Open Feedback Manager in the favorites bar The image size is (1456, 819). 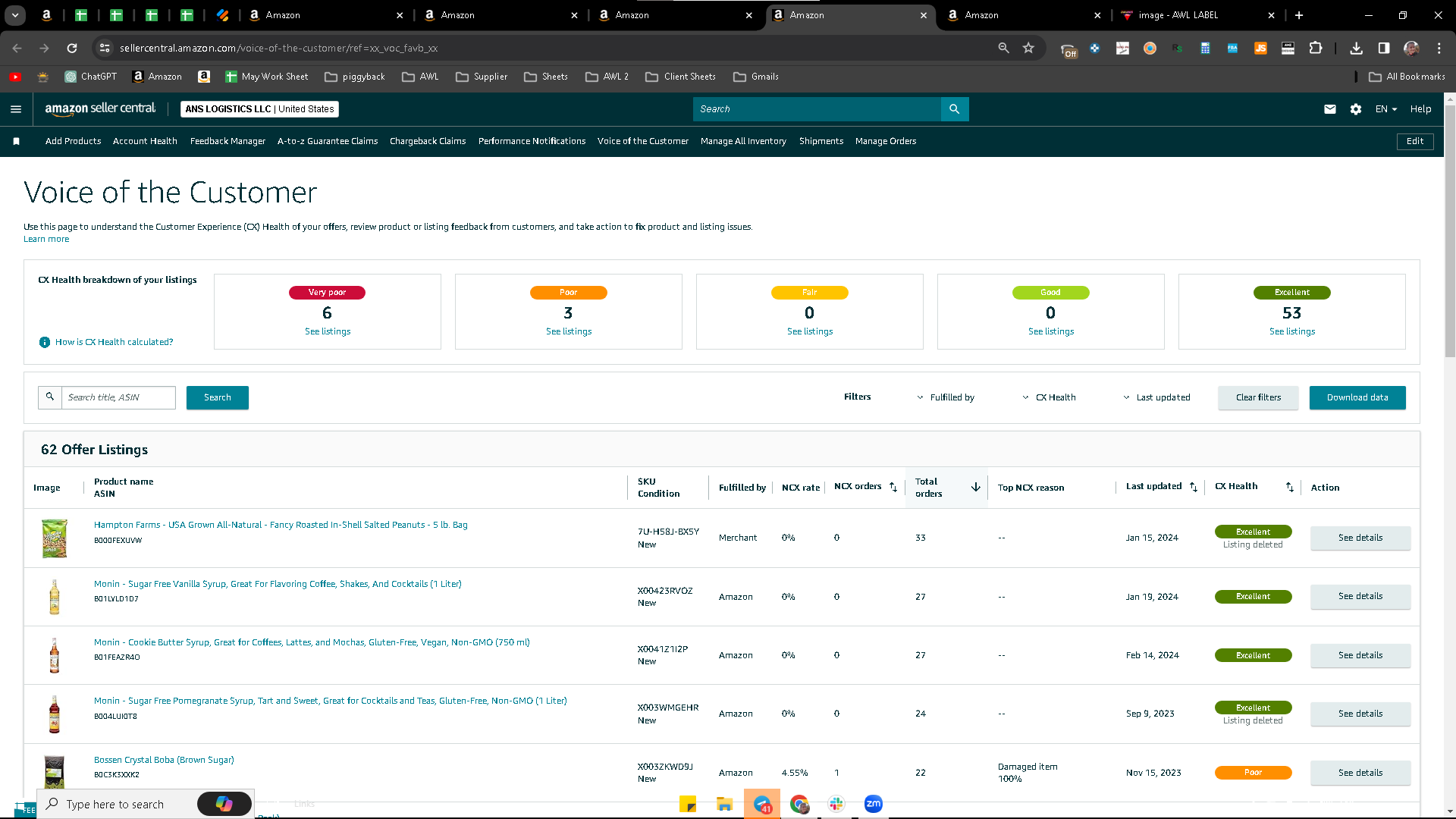[227, 141]
